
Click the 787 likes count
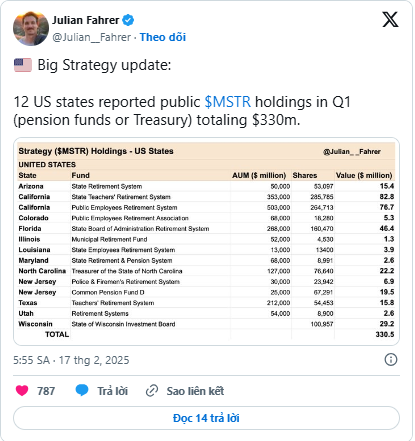click(46, 391)
